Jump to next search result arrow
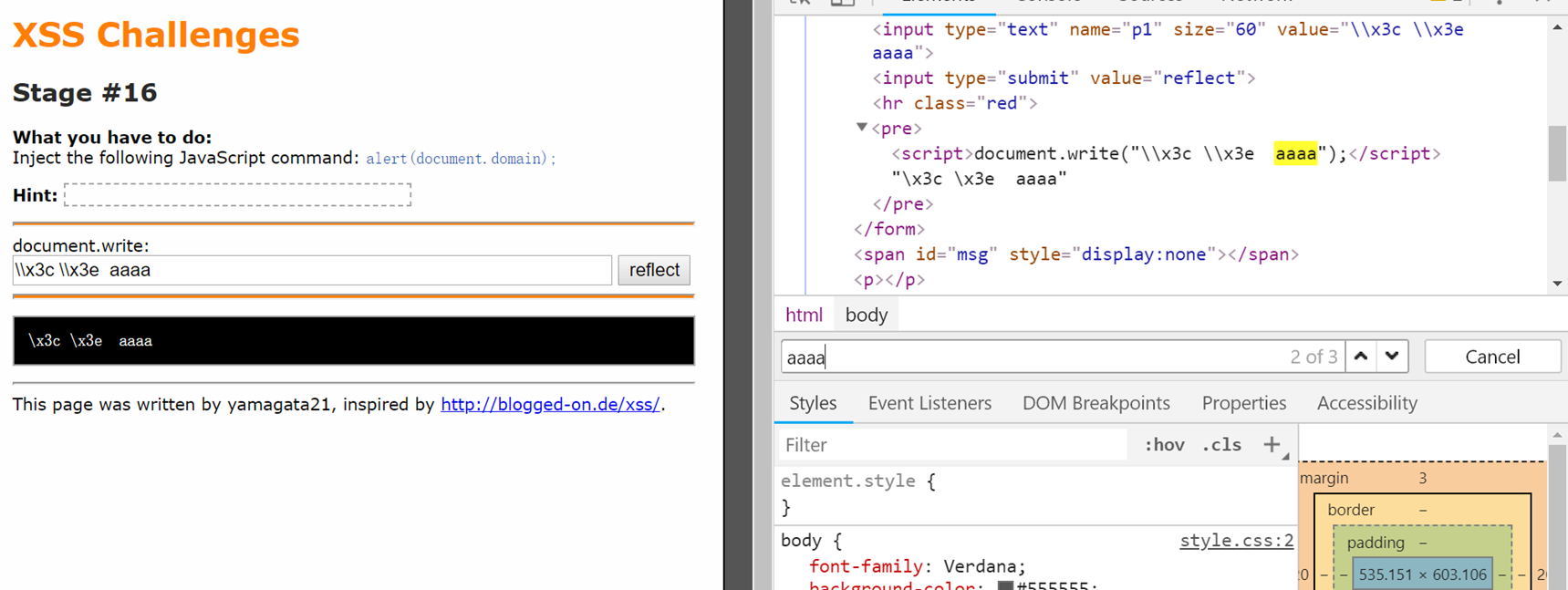Image resolution: width=1568 pixels, height=590 pixels. coord(1392,357)
